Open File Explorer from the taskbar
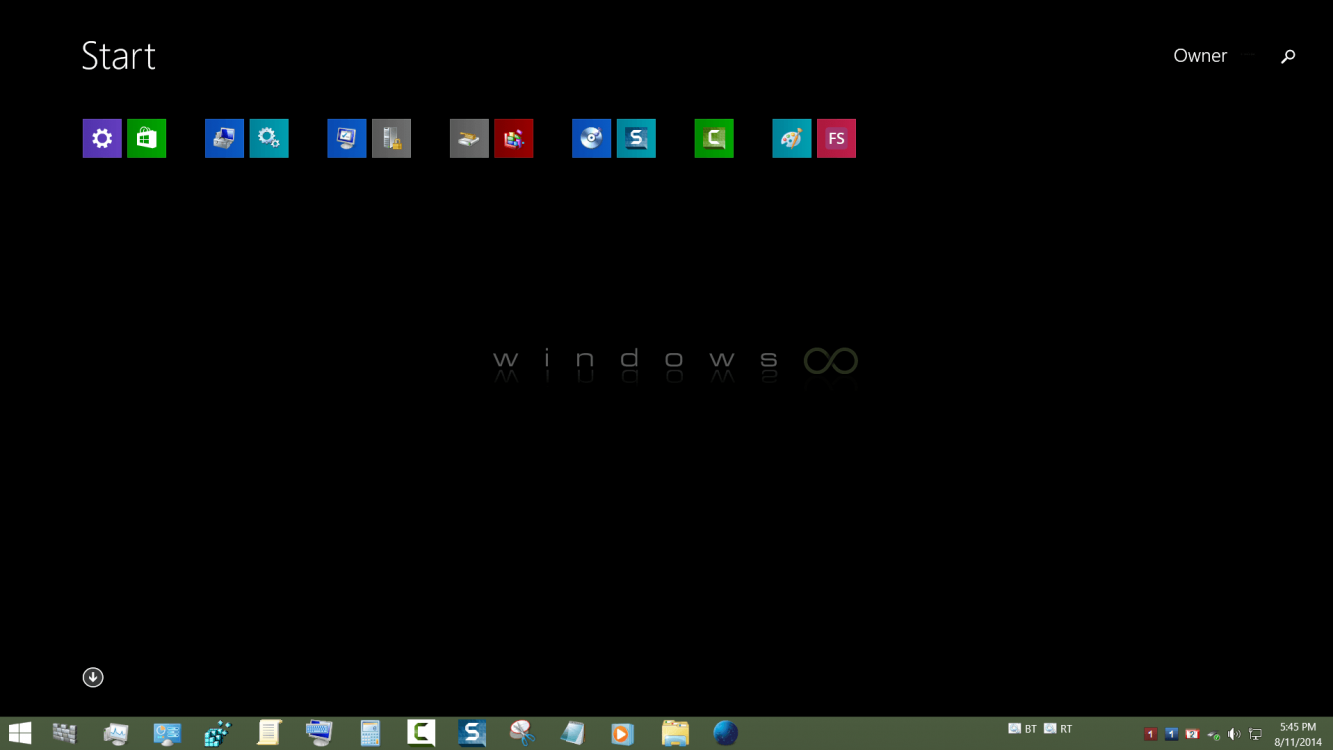The height and width of the screenshot is (750, 1333). (x=675, y=733)
